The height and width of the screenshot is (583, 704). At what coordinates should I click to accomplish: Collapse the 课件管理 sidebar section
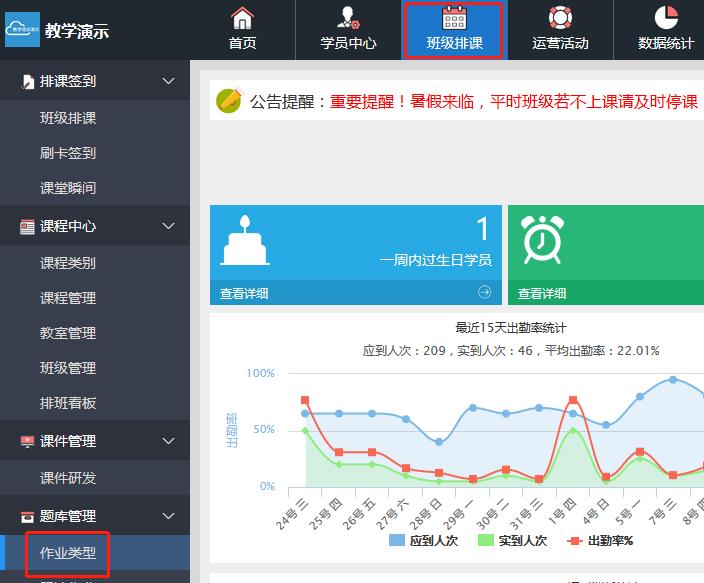(168, 441)
